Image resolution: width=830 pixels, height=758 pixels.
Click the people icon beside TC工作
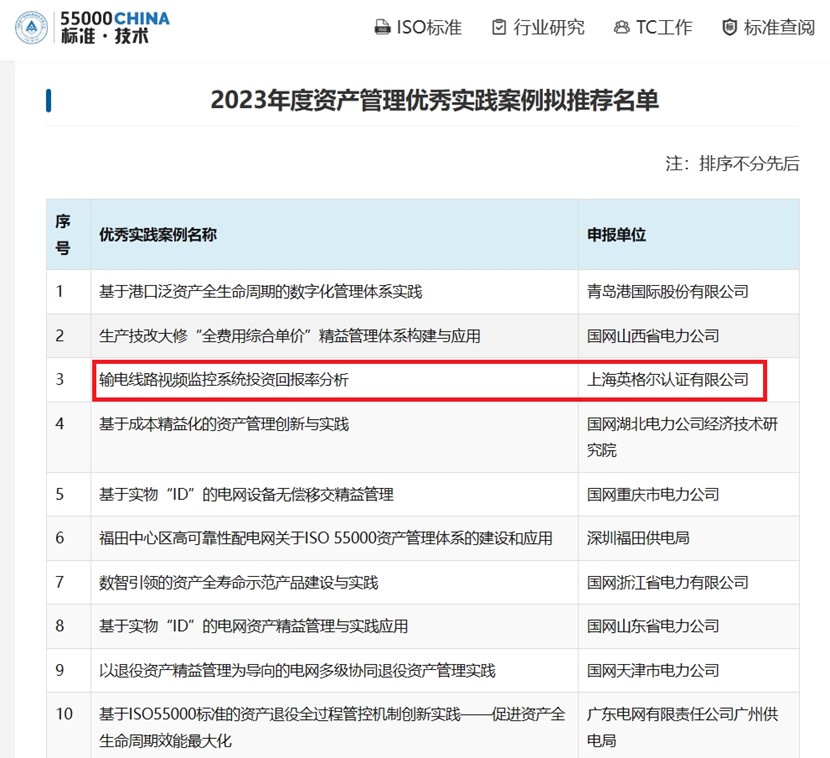click(x=621, y=27)
